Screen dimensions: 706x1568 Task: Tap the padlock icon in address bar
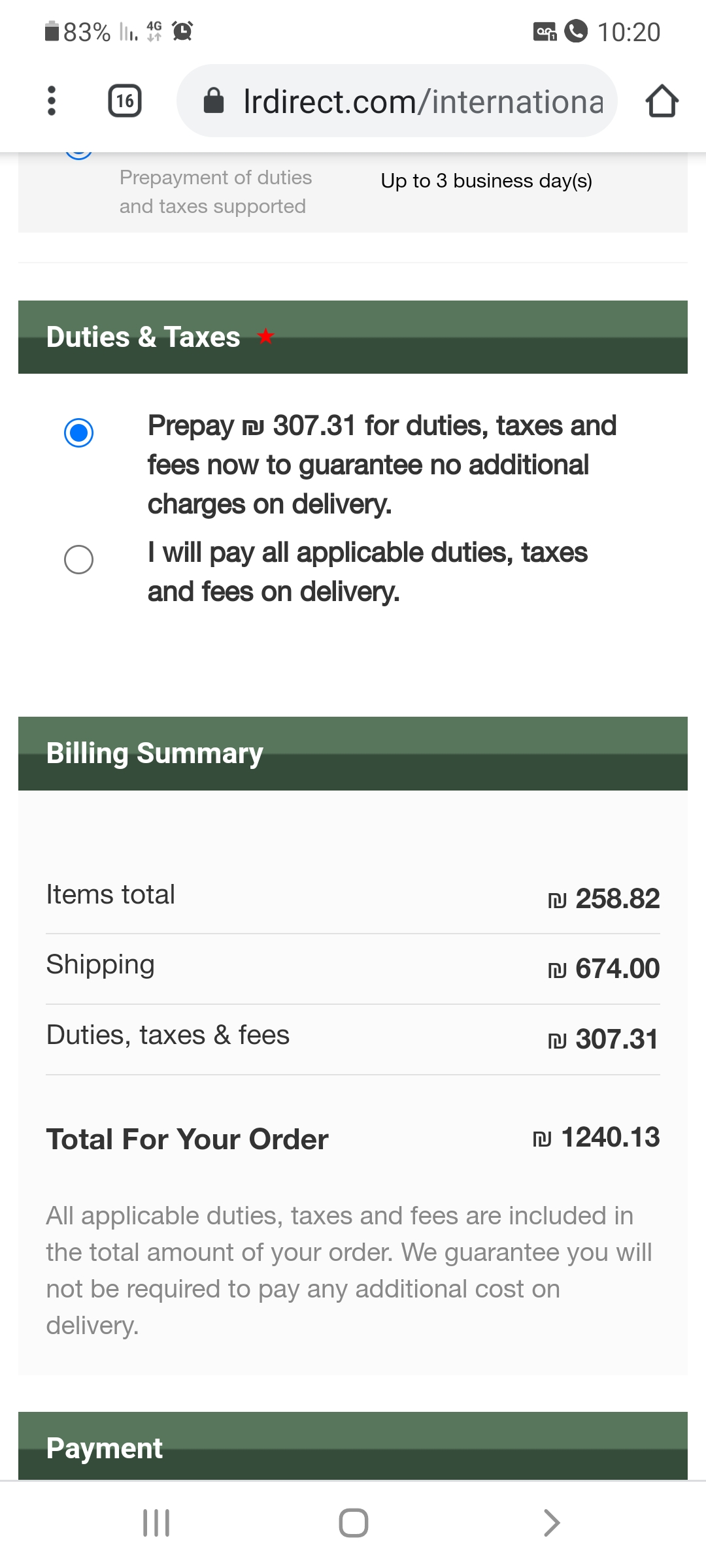(214, 101)
